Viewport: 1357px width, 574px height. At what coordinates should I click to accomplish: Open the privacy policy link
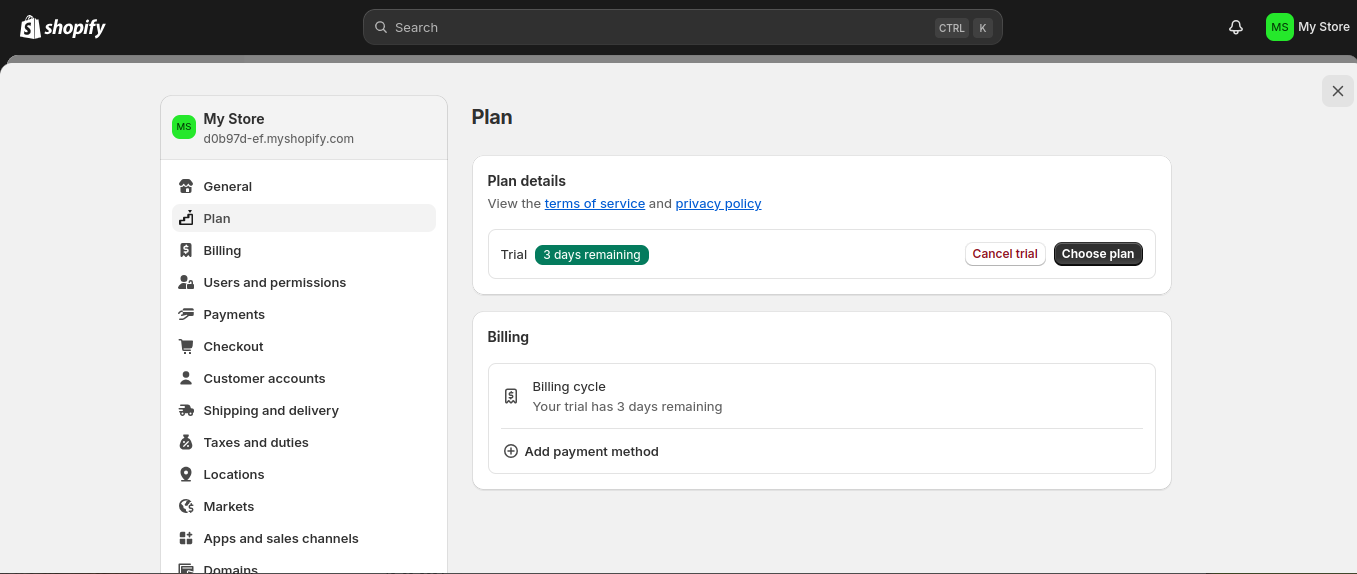click(x=718, y=203)
